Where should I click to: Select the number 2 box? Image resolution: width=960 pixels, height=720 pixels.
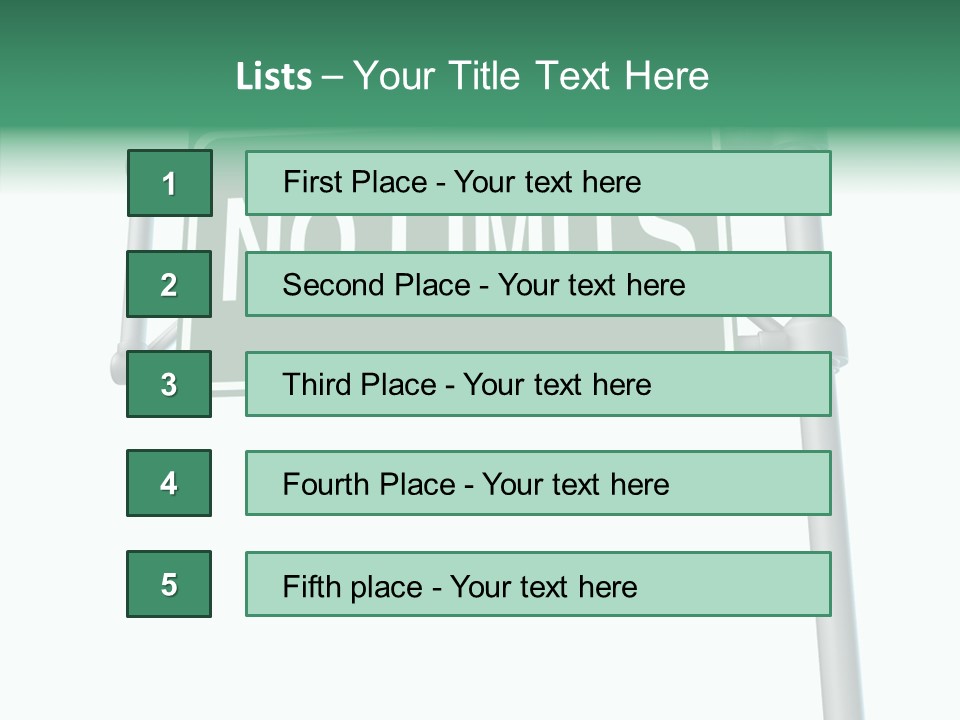169,284
